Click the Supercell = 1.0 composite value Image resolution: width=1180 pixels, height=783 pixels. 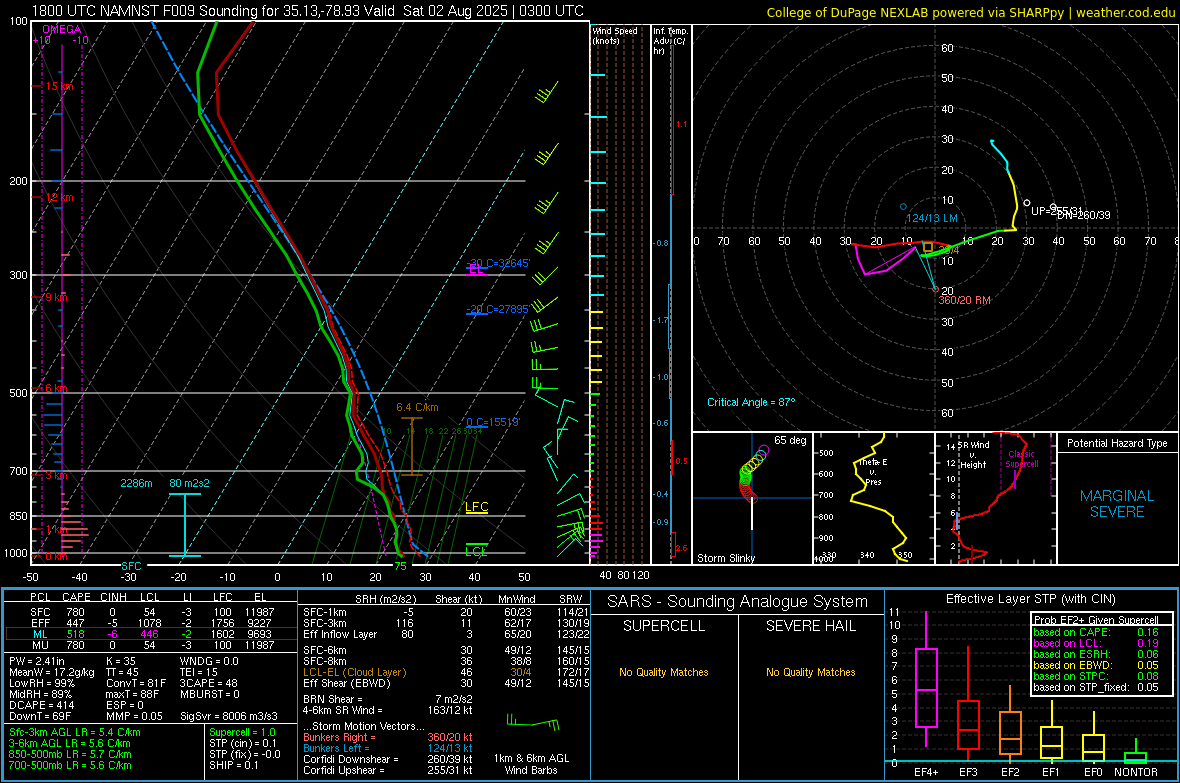click(x=242, y=732)
